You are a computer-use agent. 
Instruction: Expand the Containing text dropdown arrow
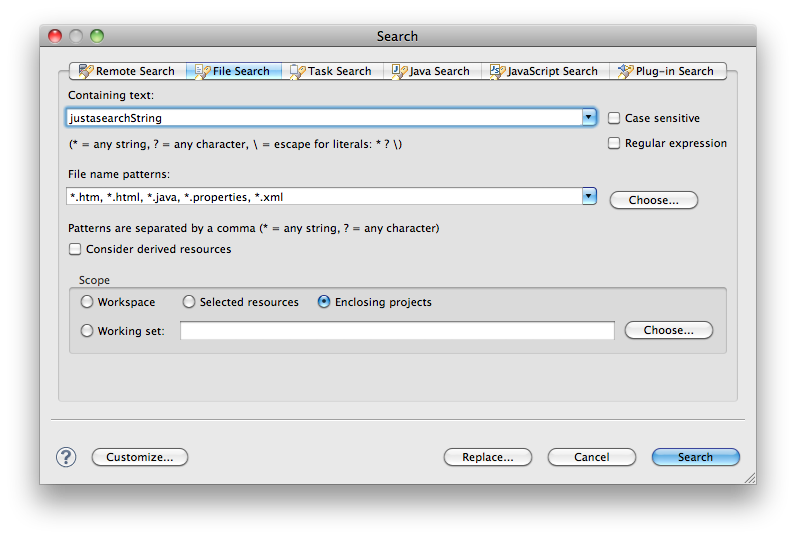pyautogui.click(x=589, y=118)
